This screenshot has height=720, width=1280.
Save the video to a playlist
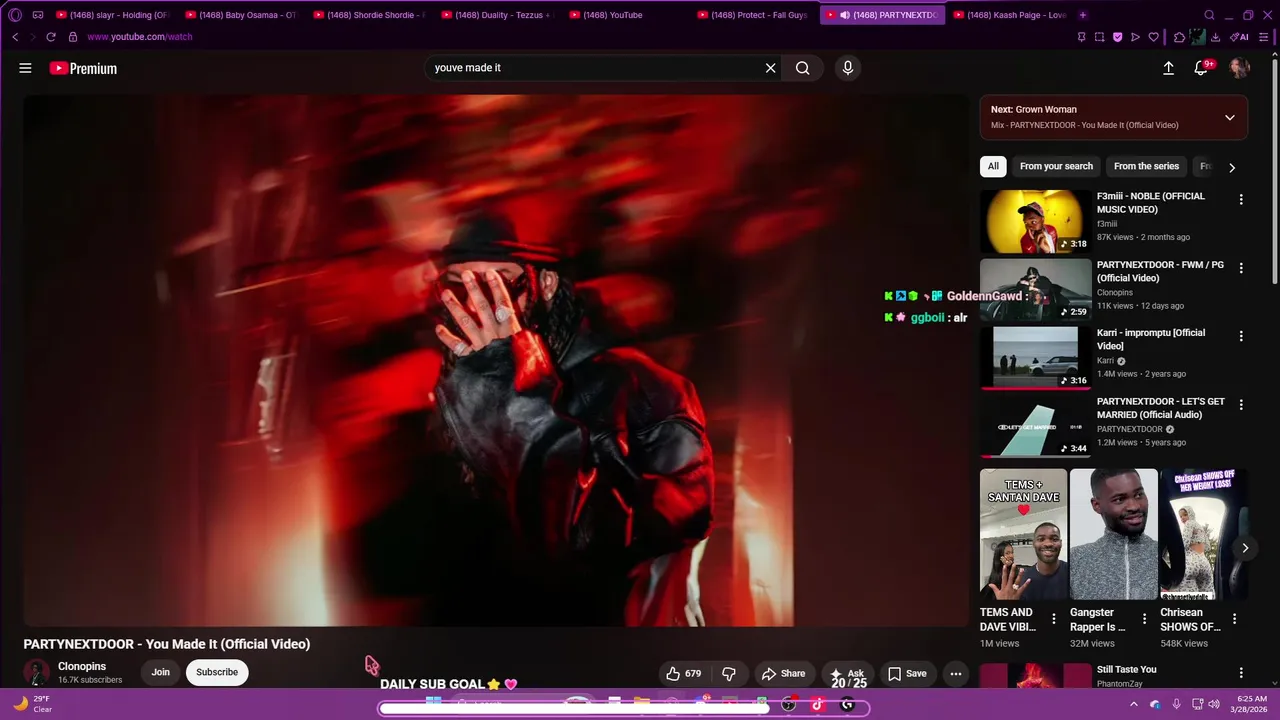pos(907,673)
